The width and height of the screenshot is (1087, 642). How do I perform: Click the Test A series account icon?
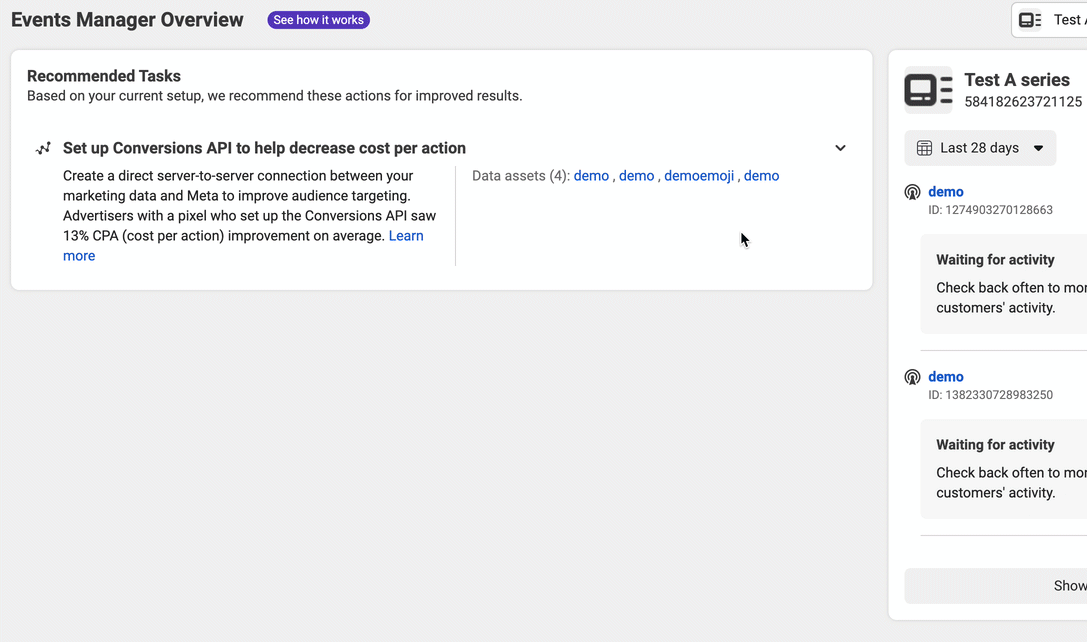click(x=928, y=90)
